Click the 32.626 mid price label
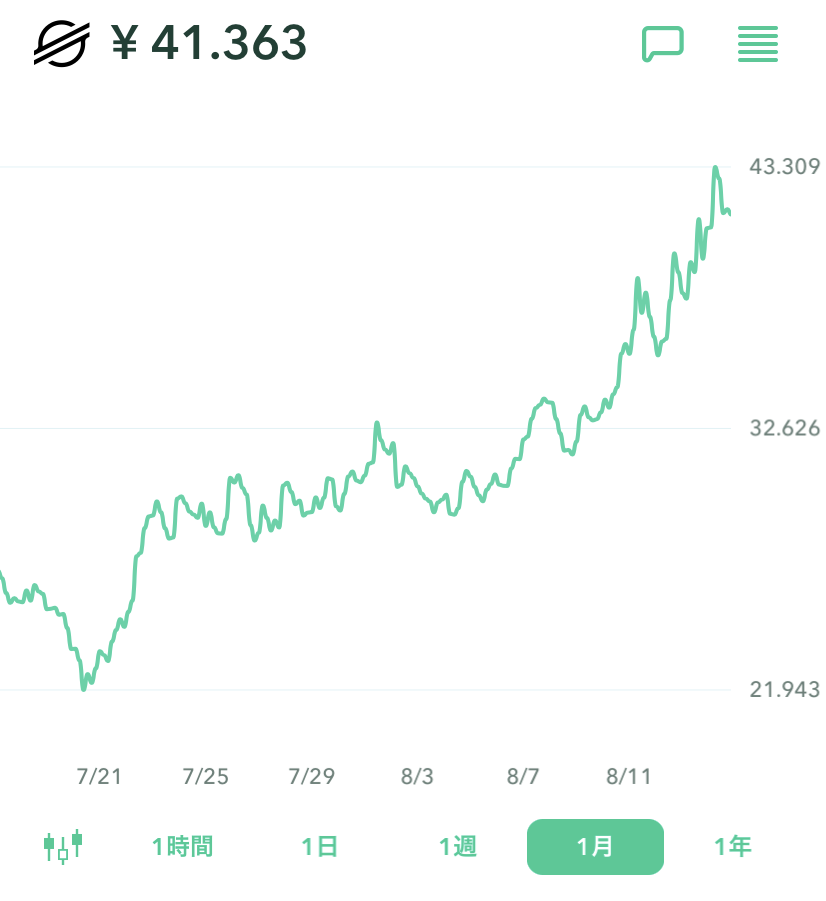The height and width of the screenshot is (901, 826). (785, 428)
